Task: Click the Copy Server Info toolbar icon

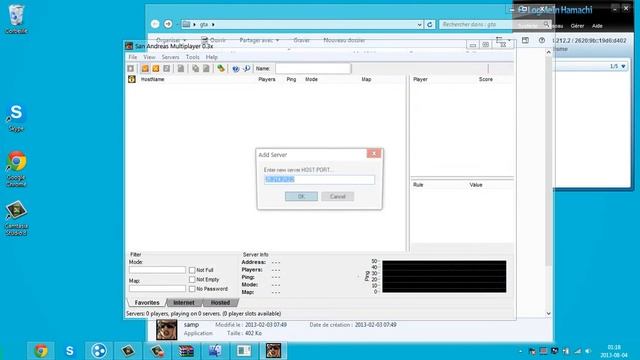Action: click(196, 69)
